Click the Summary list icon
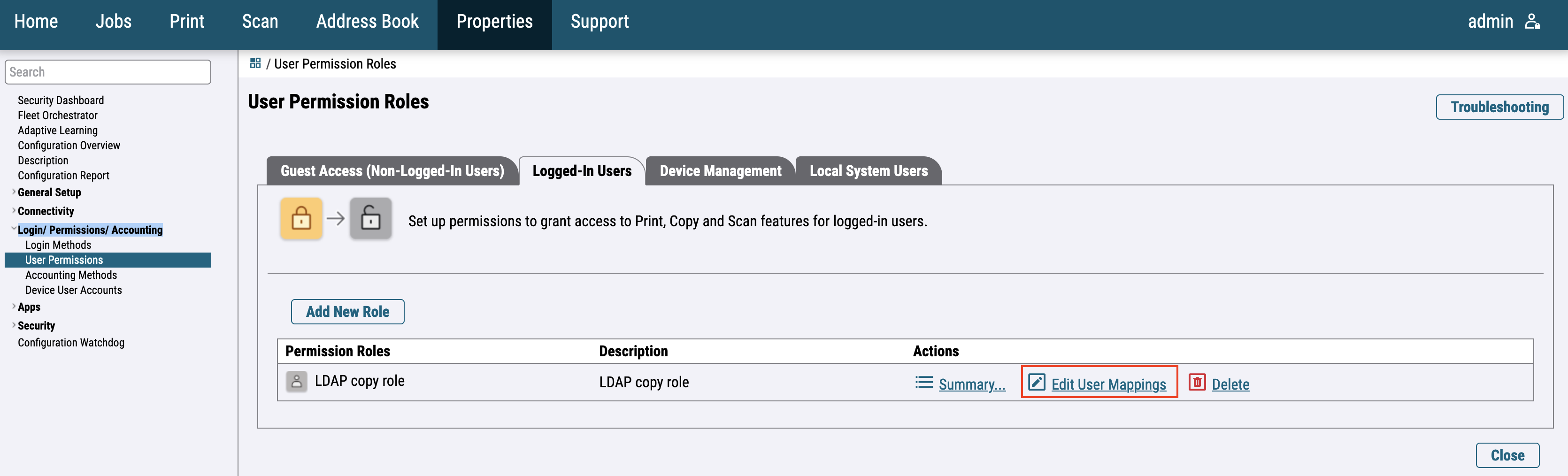1568x476 pixels. pyautogui.click(x=923, y=382)
